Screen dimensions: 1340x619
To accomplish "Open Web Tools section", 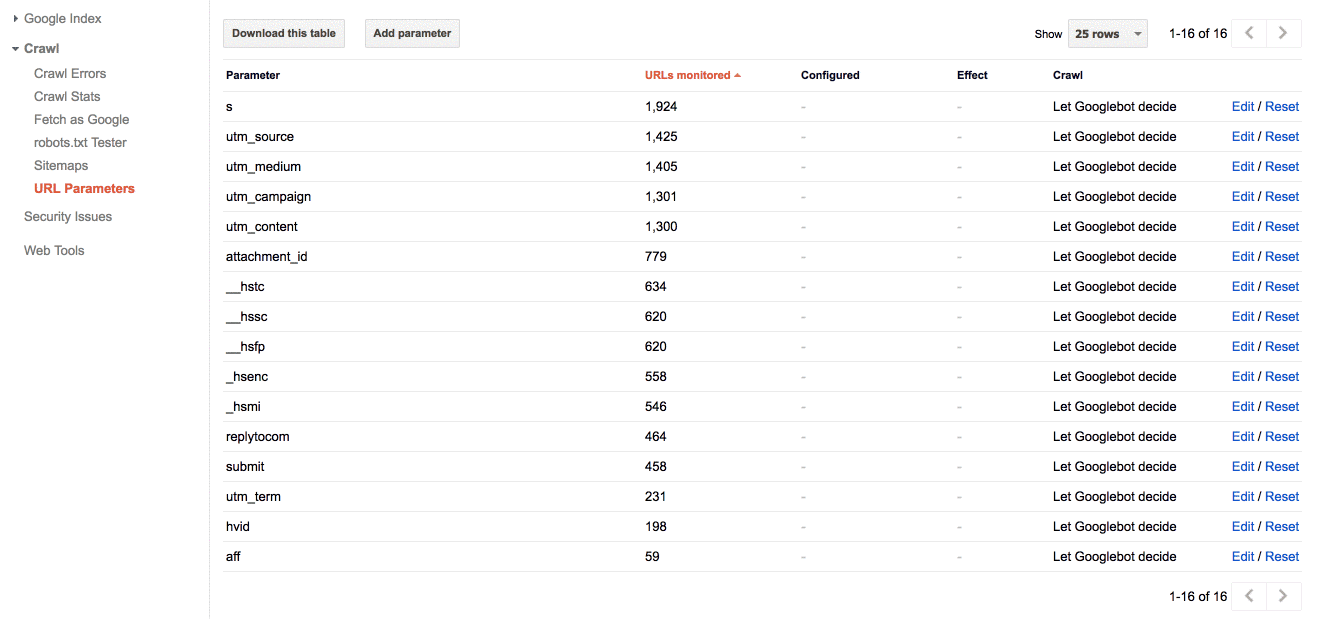I will (x=54, y=250).
